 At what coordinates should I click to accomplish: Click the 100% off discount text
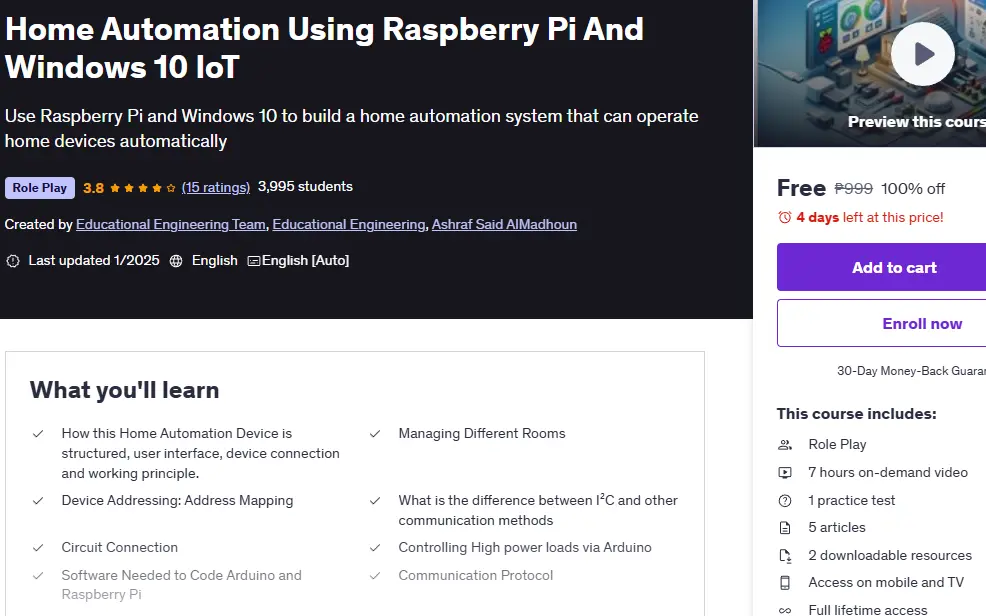(912, 189)
